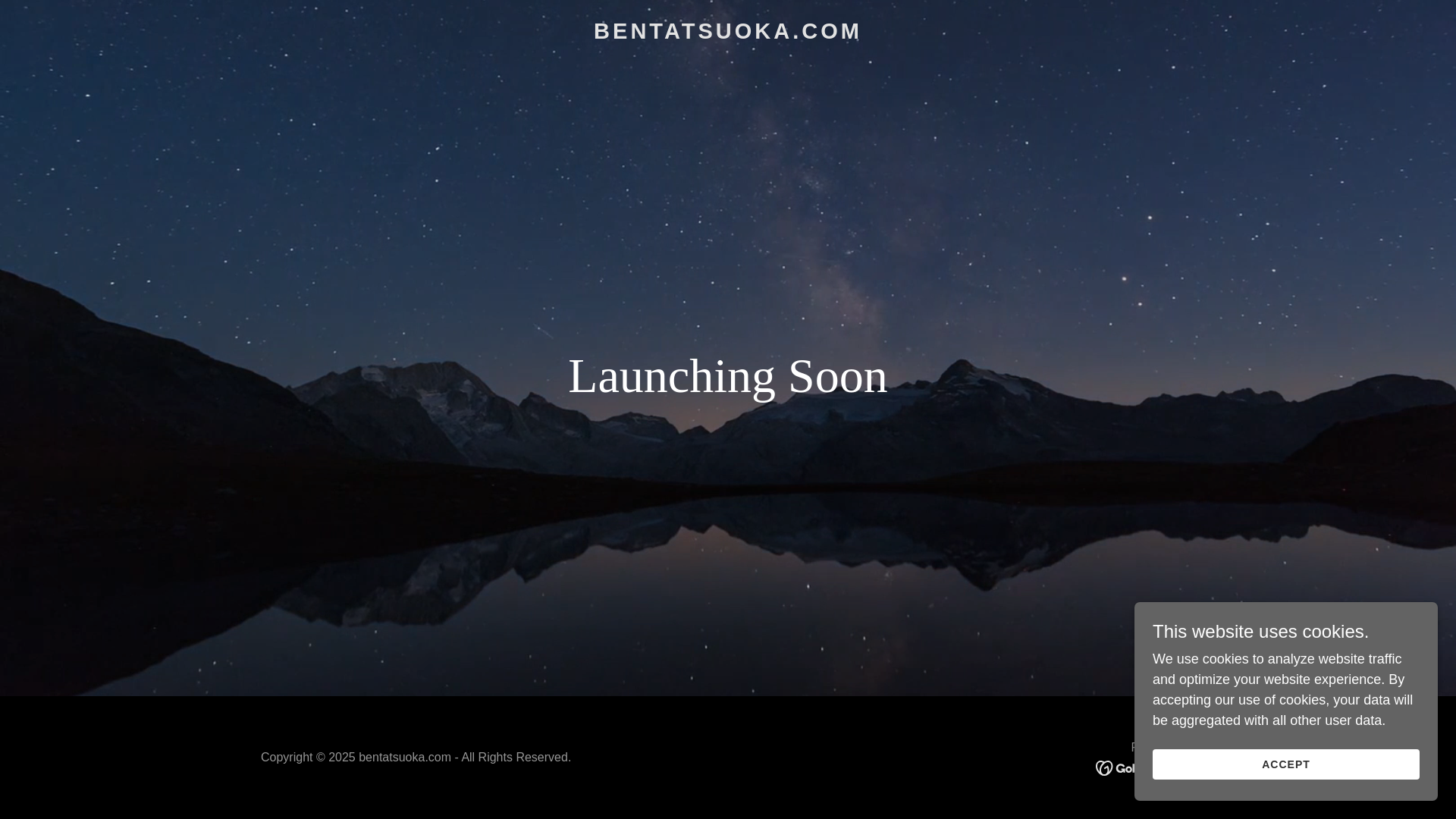Click the Launching Soon heading
Screen dimensions: 1456x819
(727, 376)
